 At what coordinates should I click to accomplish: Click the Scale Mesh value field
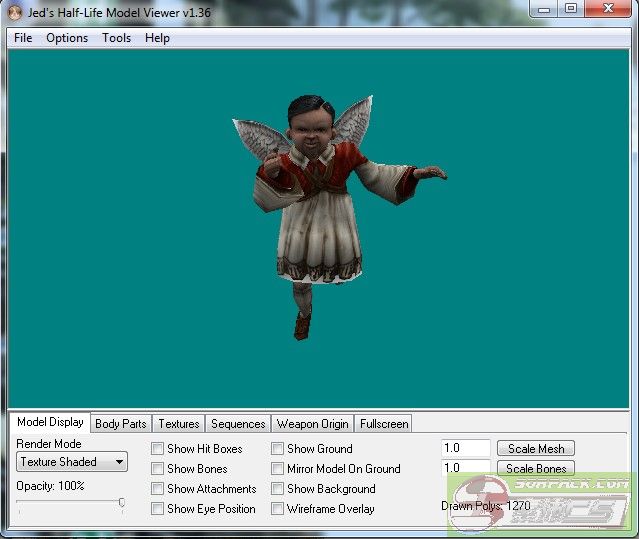[466, 448]
